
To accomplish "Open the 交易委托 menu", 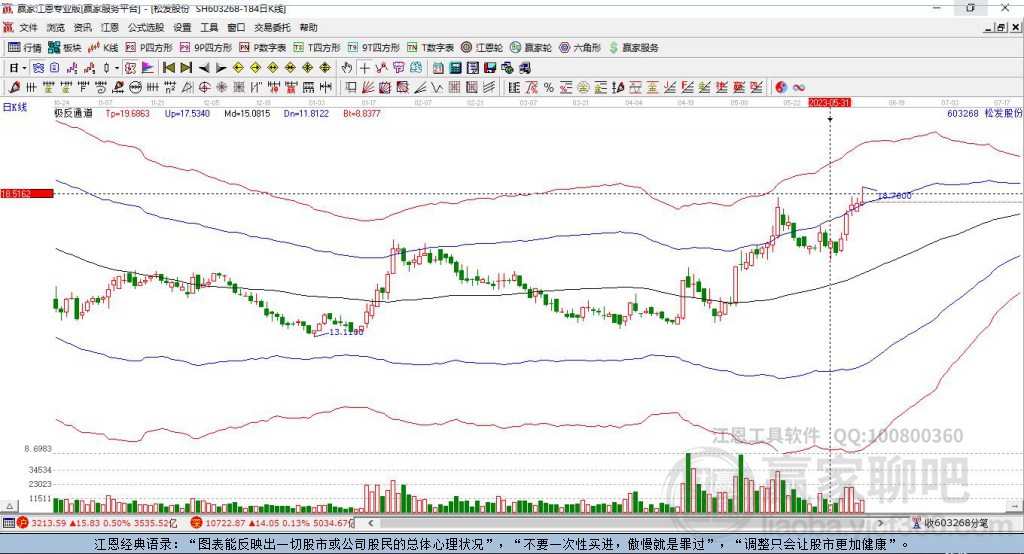I will [x=272, y=27].
